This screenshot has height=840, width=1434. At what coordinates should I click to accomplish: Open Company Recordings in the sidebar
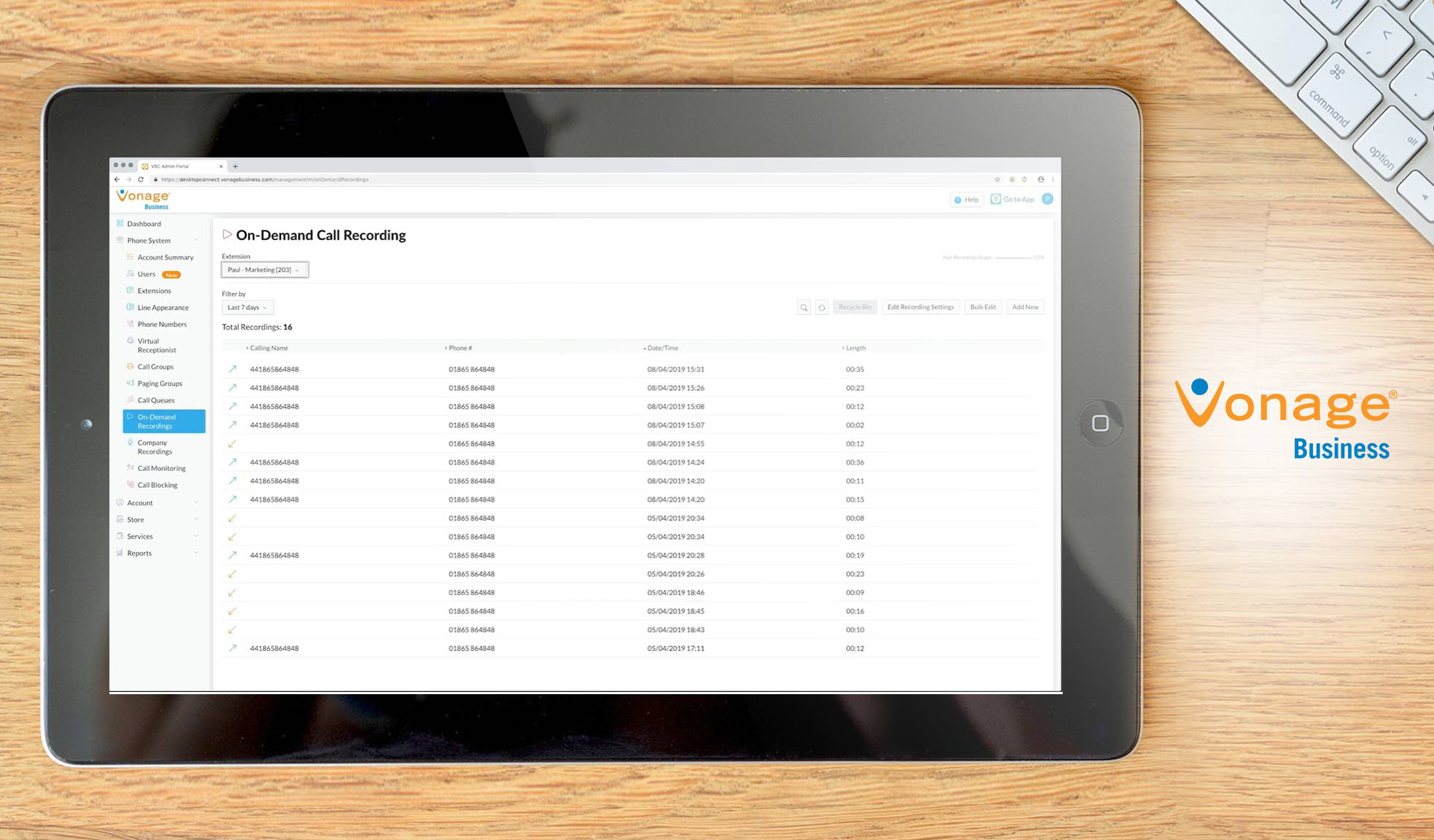point(155,447)
